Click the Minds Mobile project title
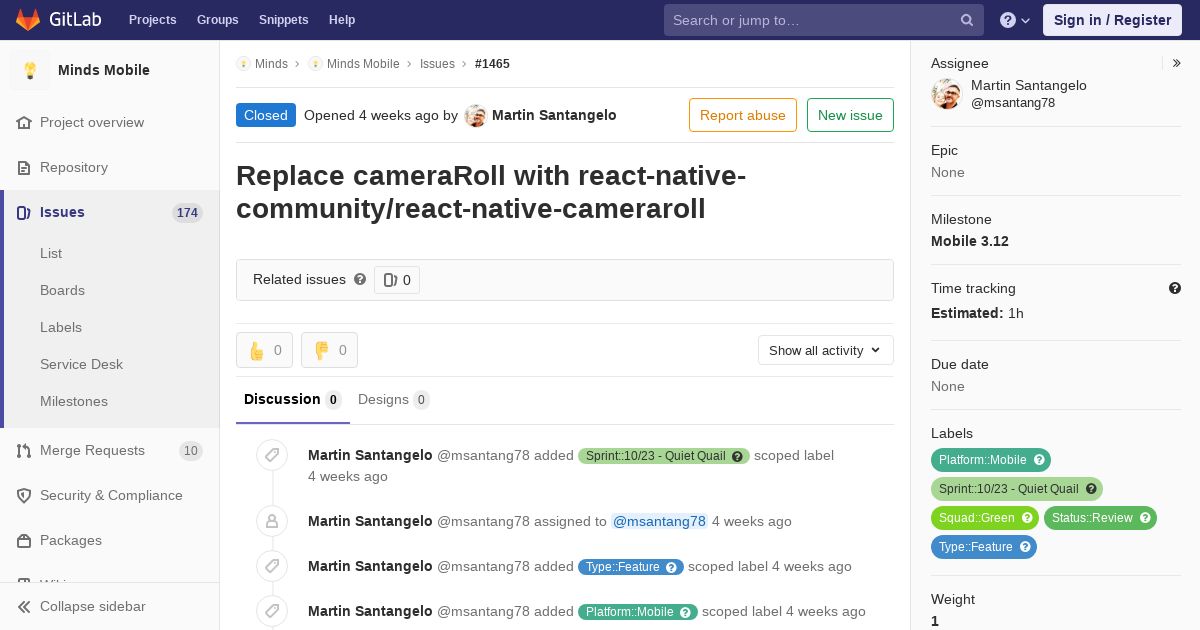The image size is (1200, 630). [x=104, y=70]
